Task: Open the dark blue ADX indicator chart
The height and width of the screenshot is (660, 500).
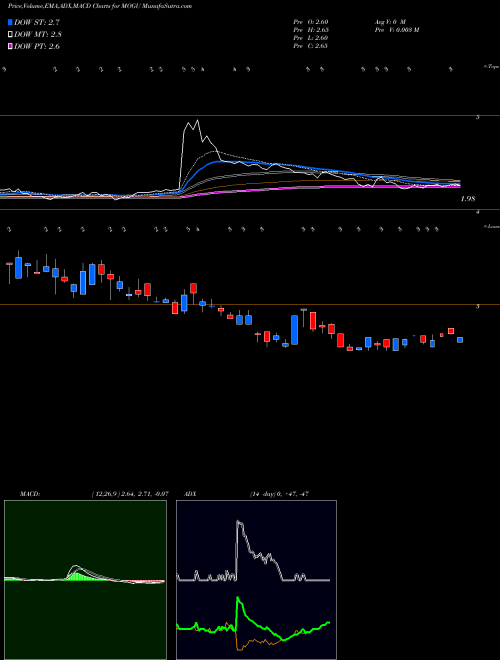Action: point(256,580)
